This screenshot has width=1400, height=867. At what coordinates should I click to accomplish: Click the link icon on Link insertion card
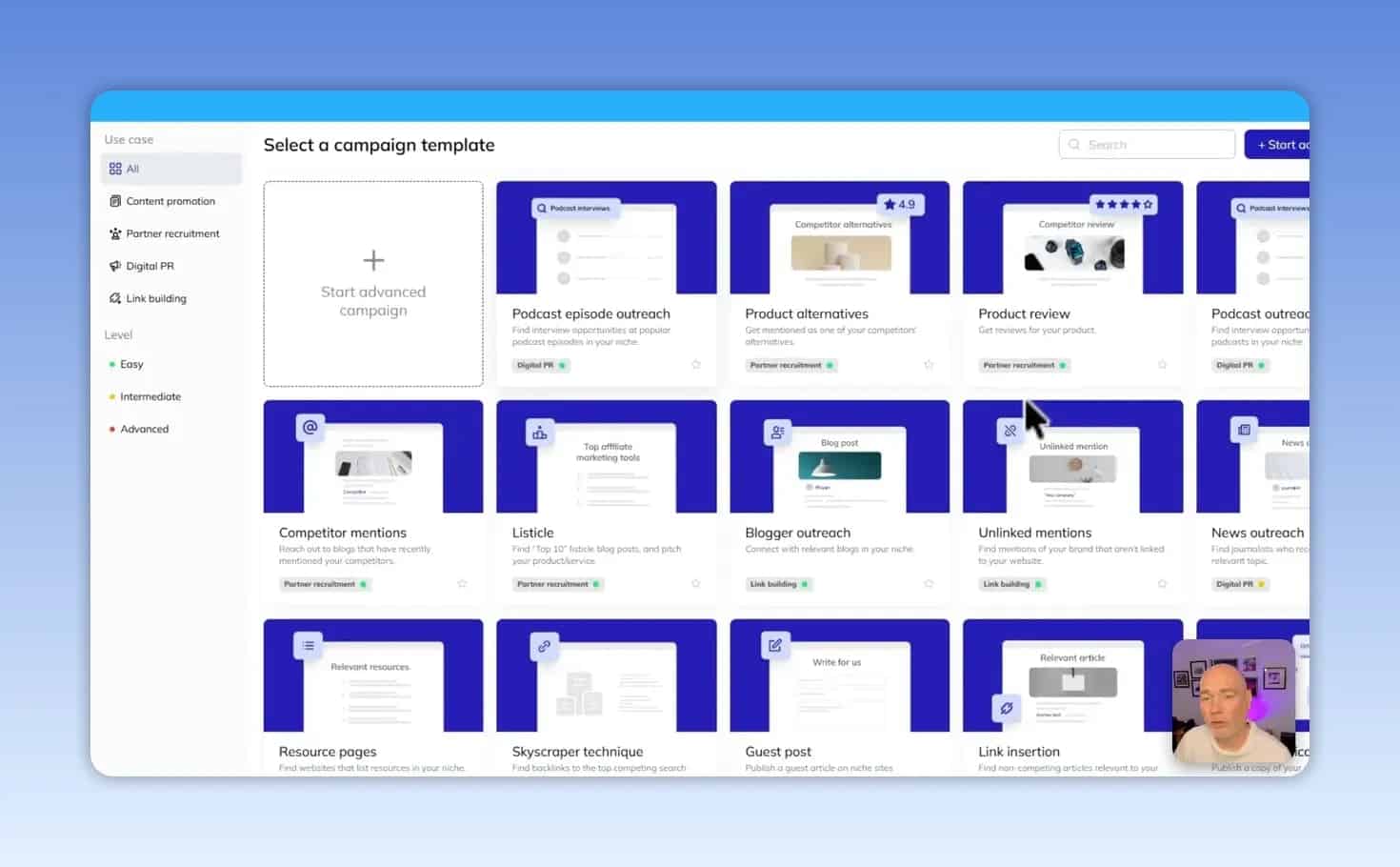pyautogui.click(x=1007, y=708)
